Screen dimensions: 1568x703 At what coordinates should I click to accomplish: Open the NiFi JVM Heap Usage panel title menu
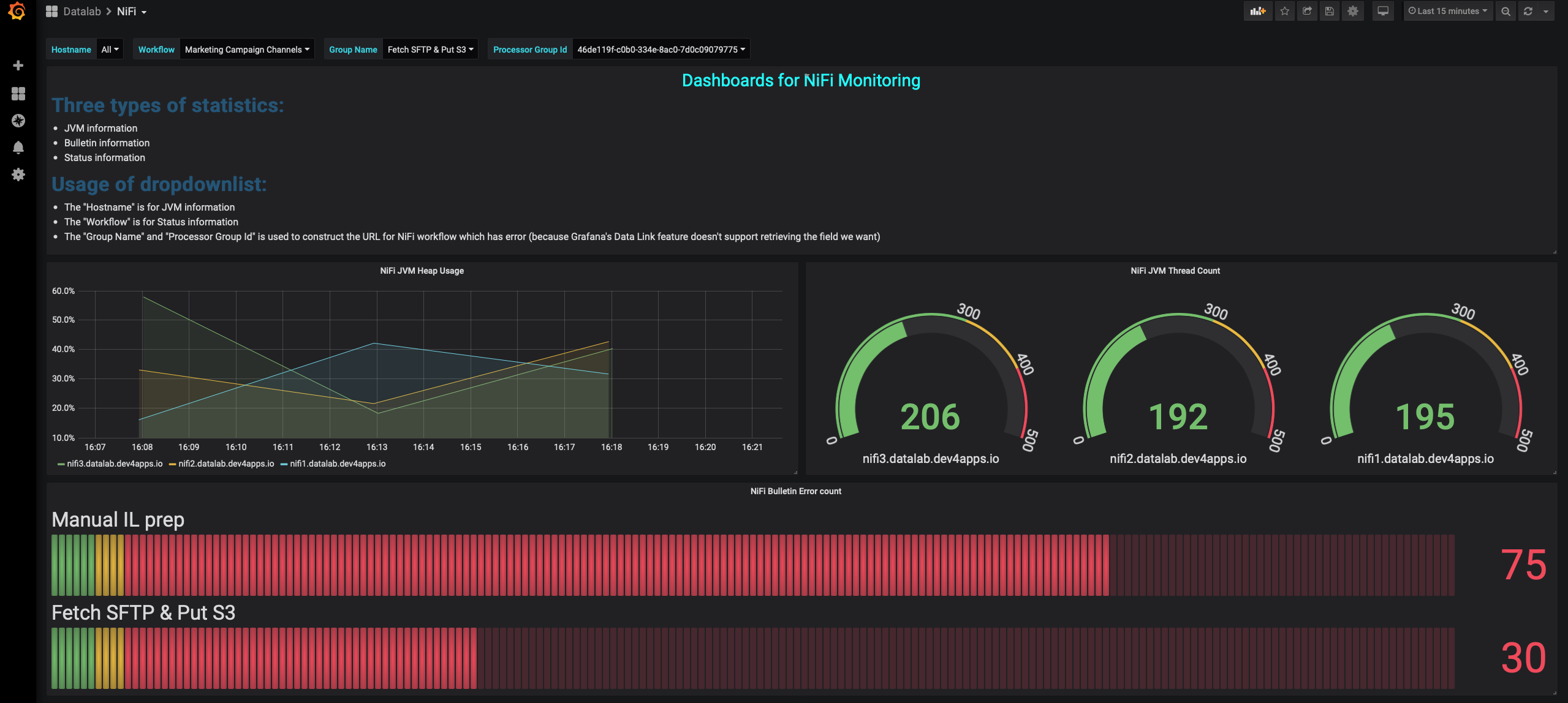(x=422, y=271)
